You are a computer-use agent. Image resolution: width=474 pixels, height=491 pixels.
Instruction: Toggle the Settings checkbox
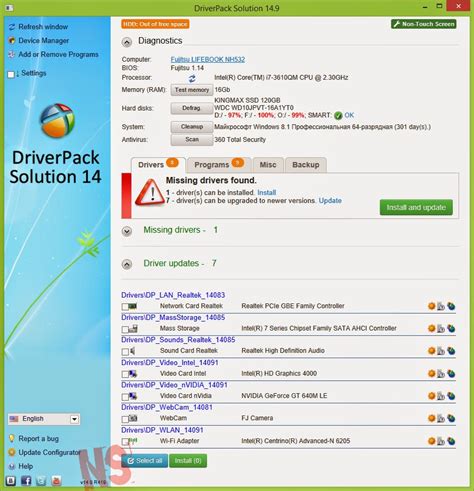(11, 74)
